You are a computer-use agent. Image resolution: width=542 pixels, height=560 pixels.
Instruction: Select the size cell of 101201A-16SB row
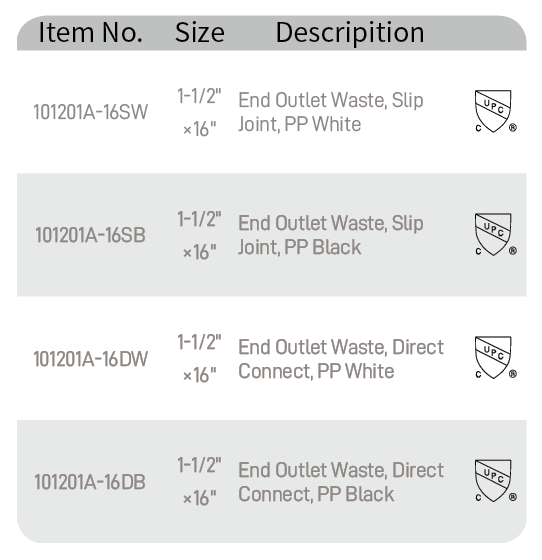199,236
